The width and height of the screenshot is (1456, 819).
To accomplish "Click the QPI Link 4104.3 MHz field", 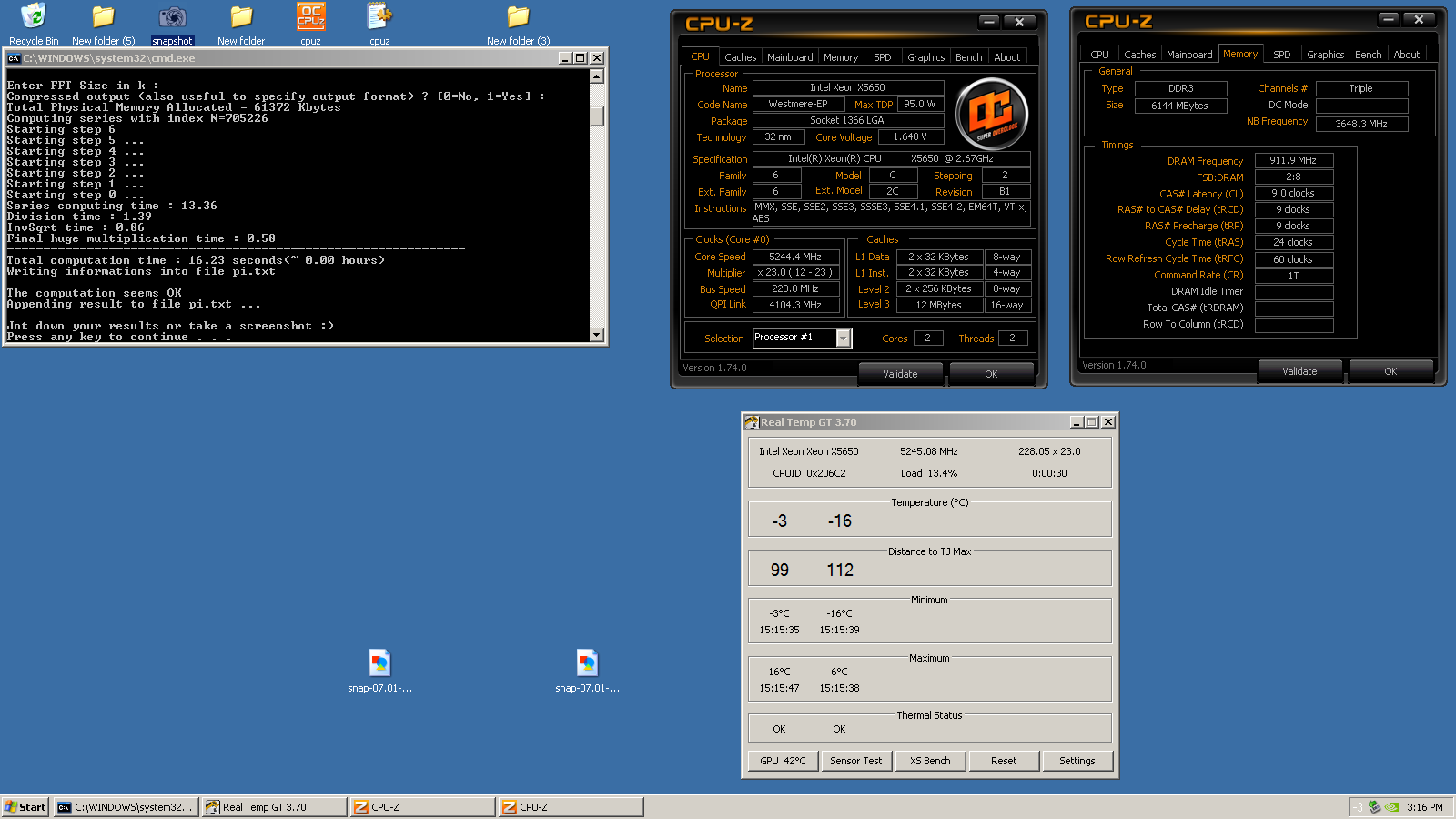I will coord(795,305).
